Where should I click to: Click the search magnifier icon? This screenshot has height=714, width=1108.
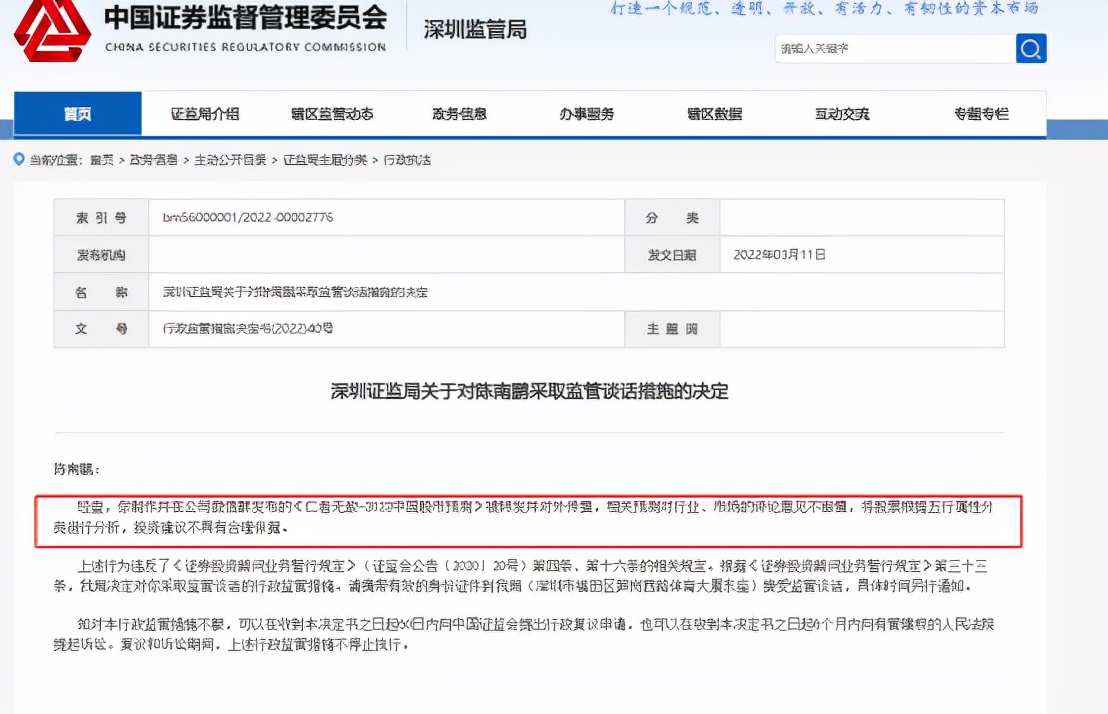1031,47
